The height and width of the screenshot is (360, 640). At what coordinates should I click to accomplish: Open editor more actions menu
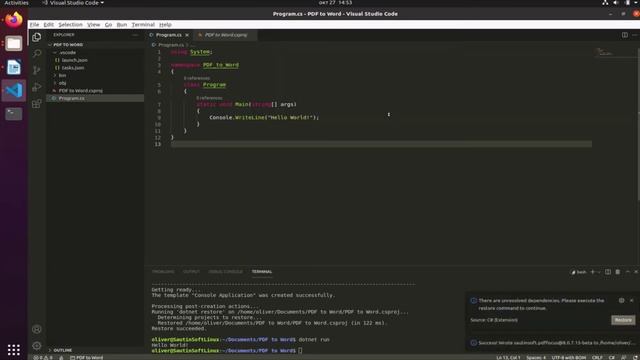(x=635, y=35)
